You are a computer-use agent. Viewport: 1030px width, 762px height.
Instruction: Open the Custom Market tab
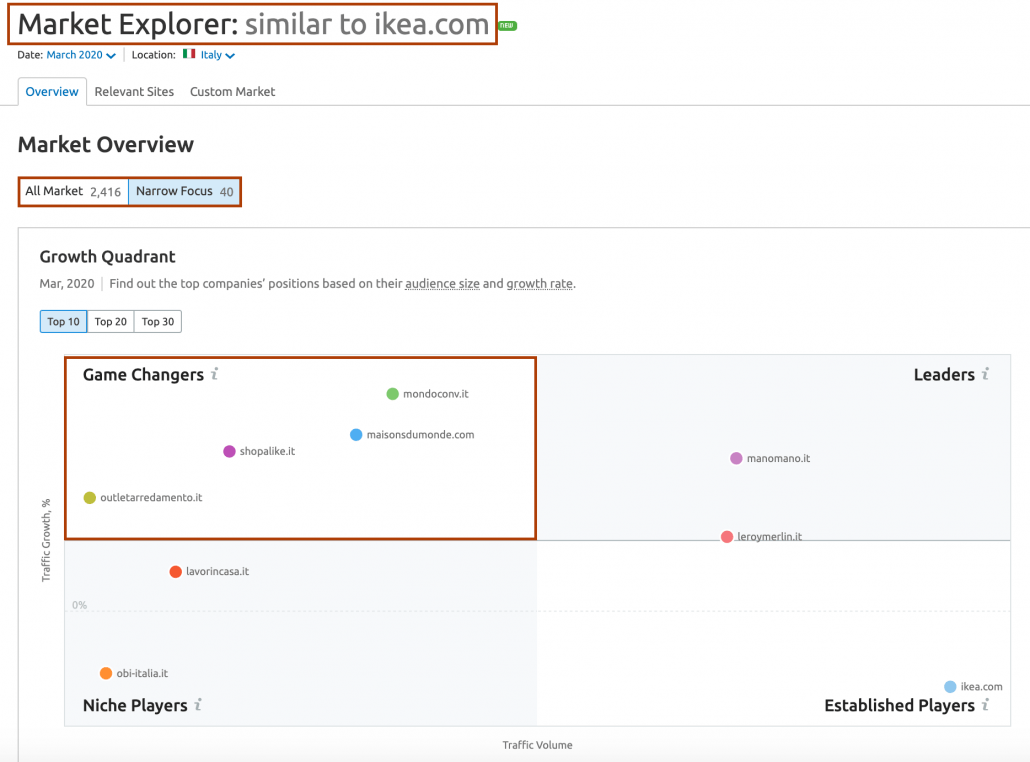tap(233, 92)
